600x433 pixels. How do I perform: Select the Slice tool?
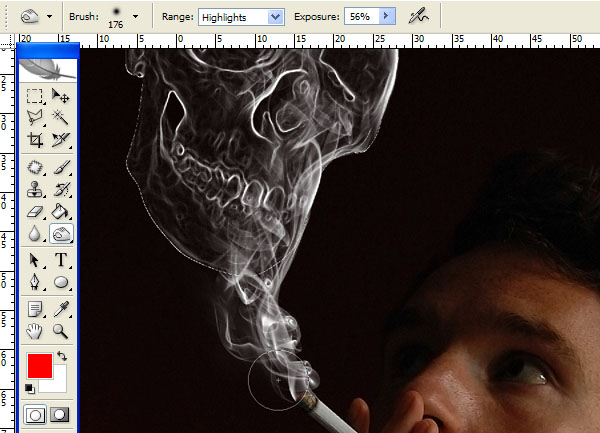tap(60, 140)
